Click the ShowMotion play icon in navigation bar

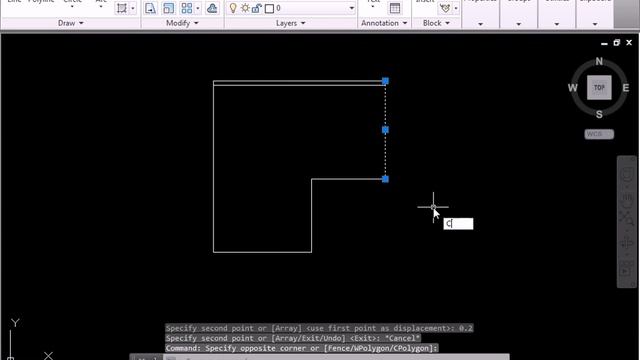pos(626,271)
